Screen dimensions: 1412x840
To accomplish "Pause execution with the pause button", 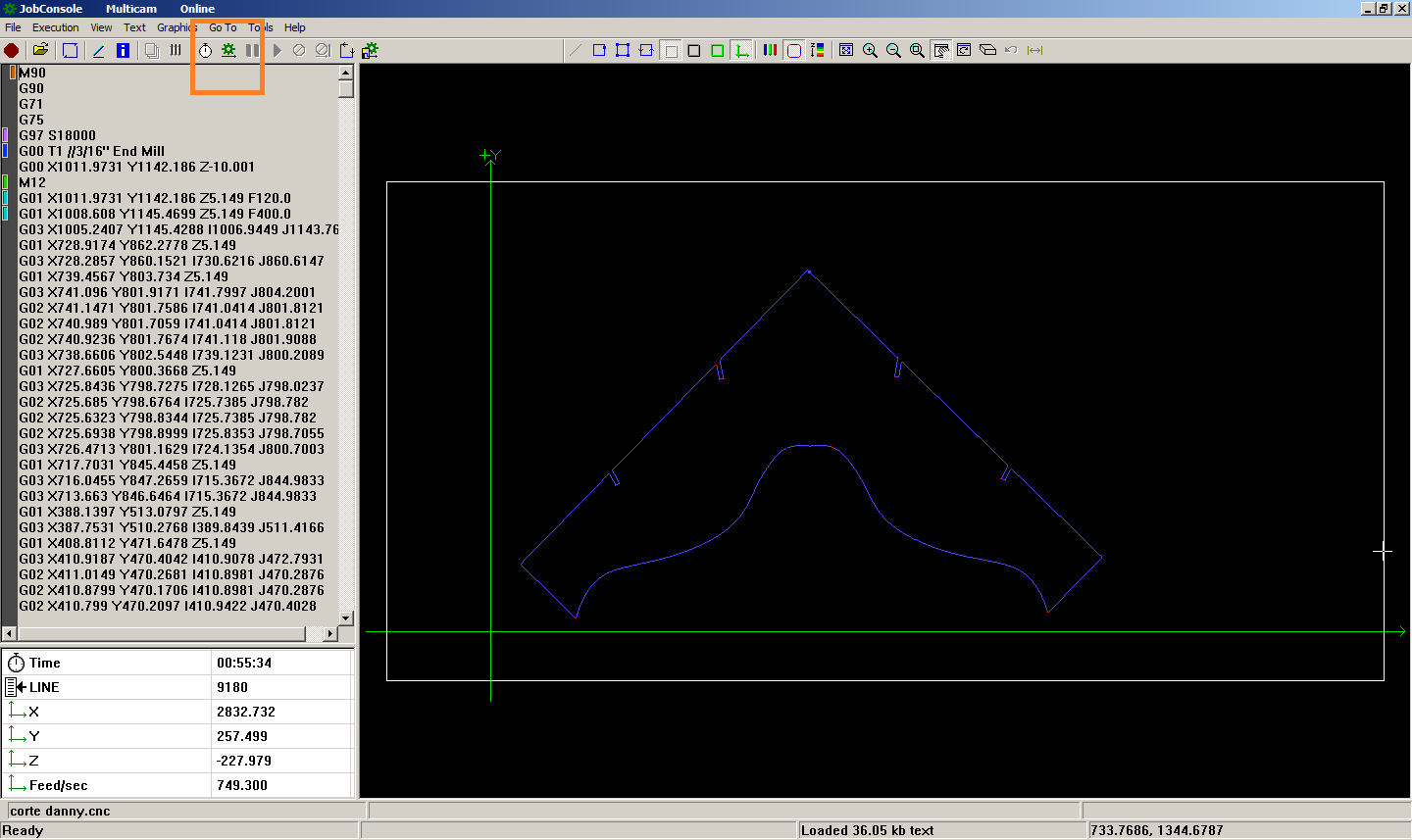I will (x=252, y=50).
